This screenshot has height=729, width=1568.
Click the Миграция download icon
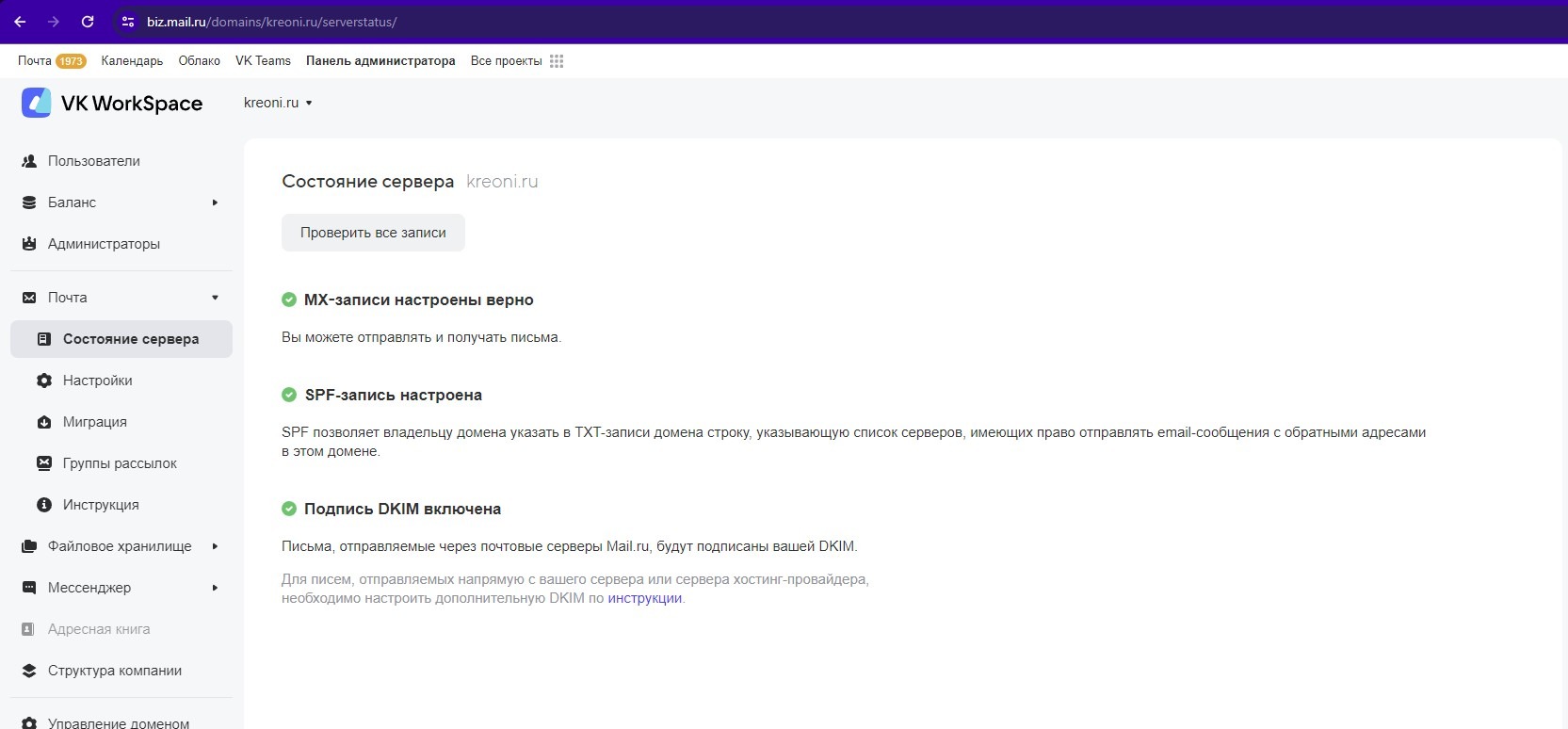[x=44, y=422]
